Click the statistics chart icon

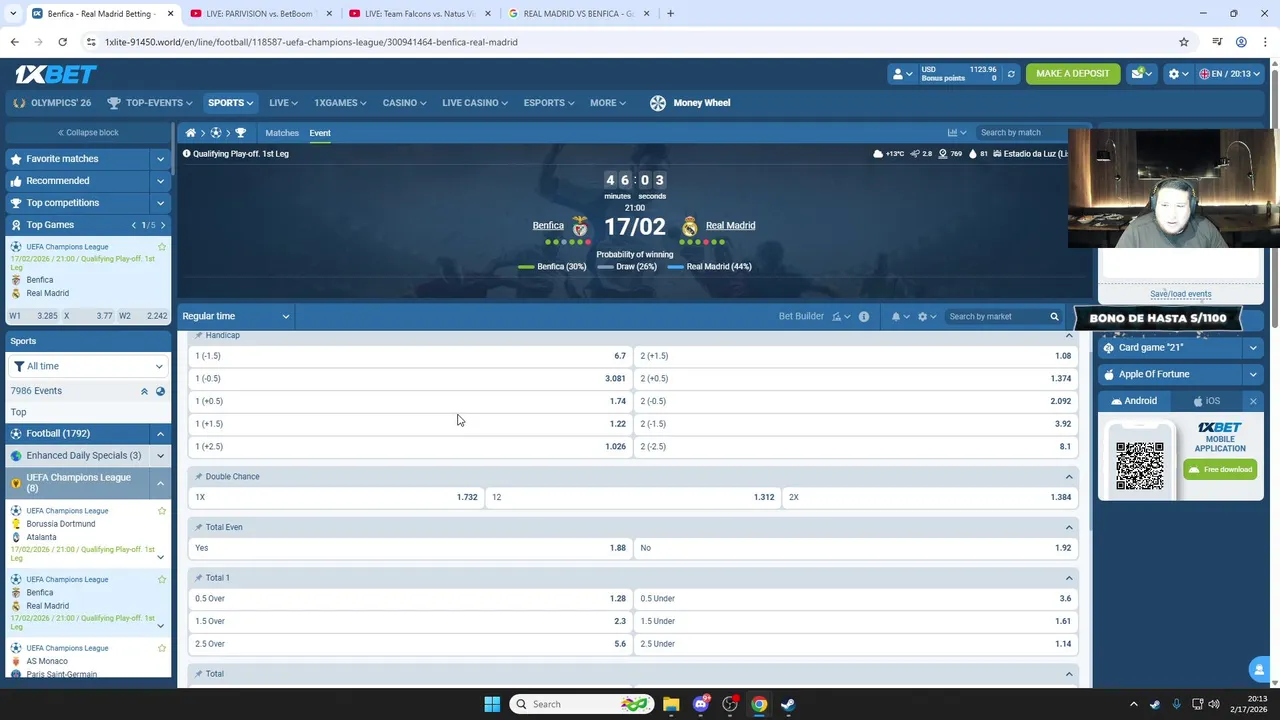coord(957,133)
